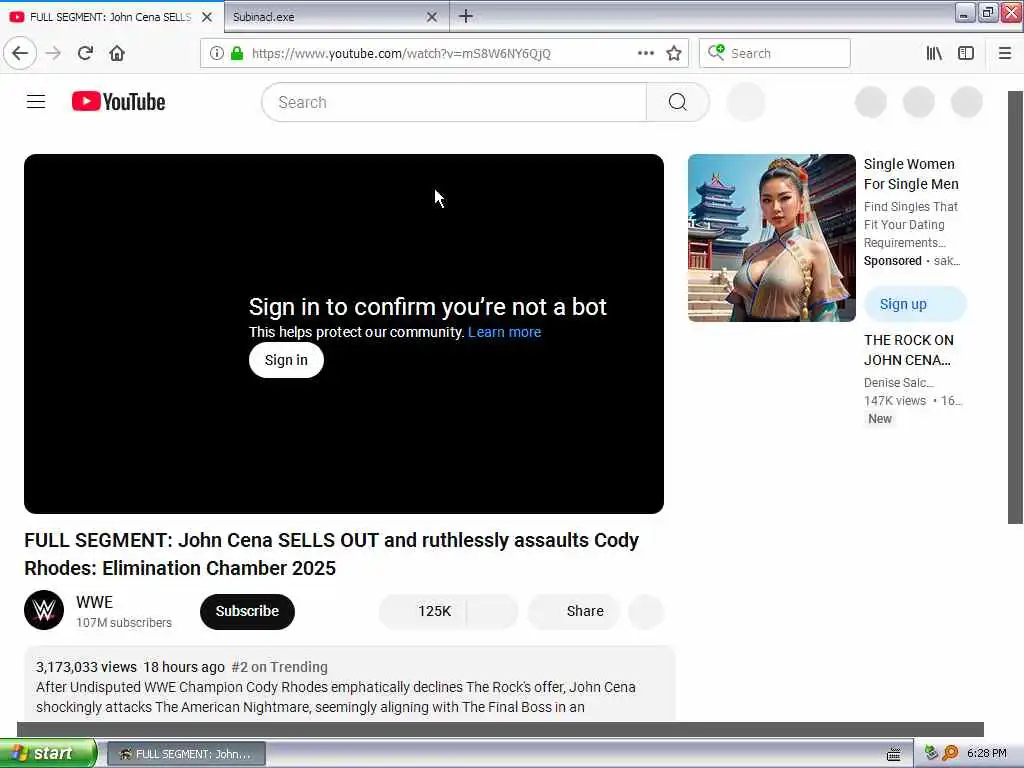Click the 107M subscribers text
Screen dimensions: 1024x768
pos(123,622)
